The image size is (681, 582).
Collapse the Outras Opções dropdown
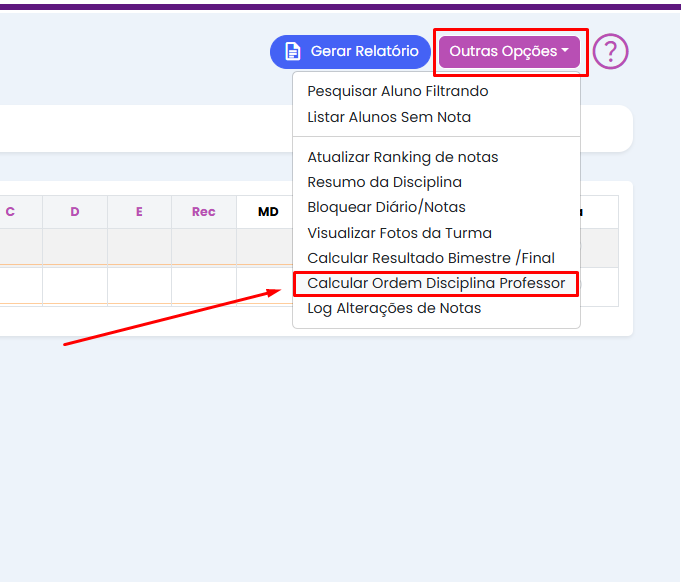point(509,52)
